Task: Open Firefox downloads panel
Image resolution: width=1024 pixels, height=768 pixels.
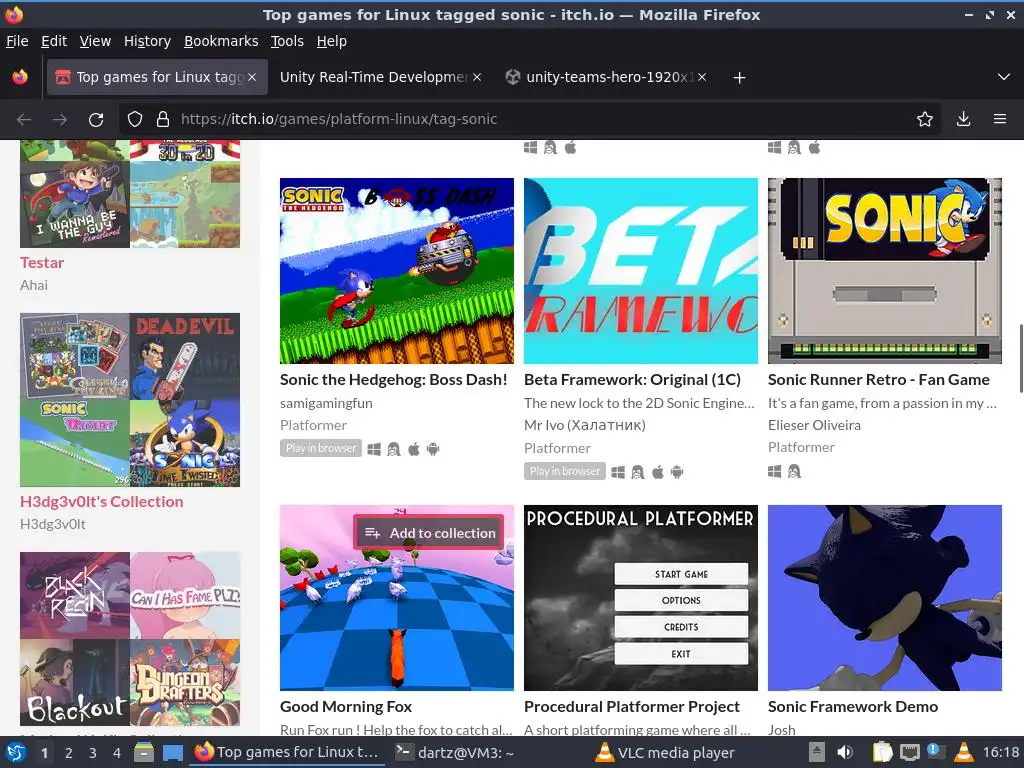Action: tap(963, 120)
